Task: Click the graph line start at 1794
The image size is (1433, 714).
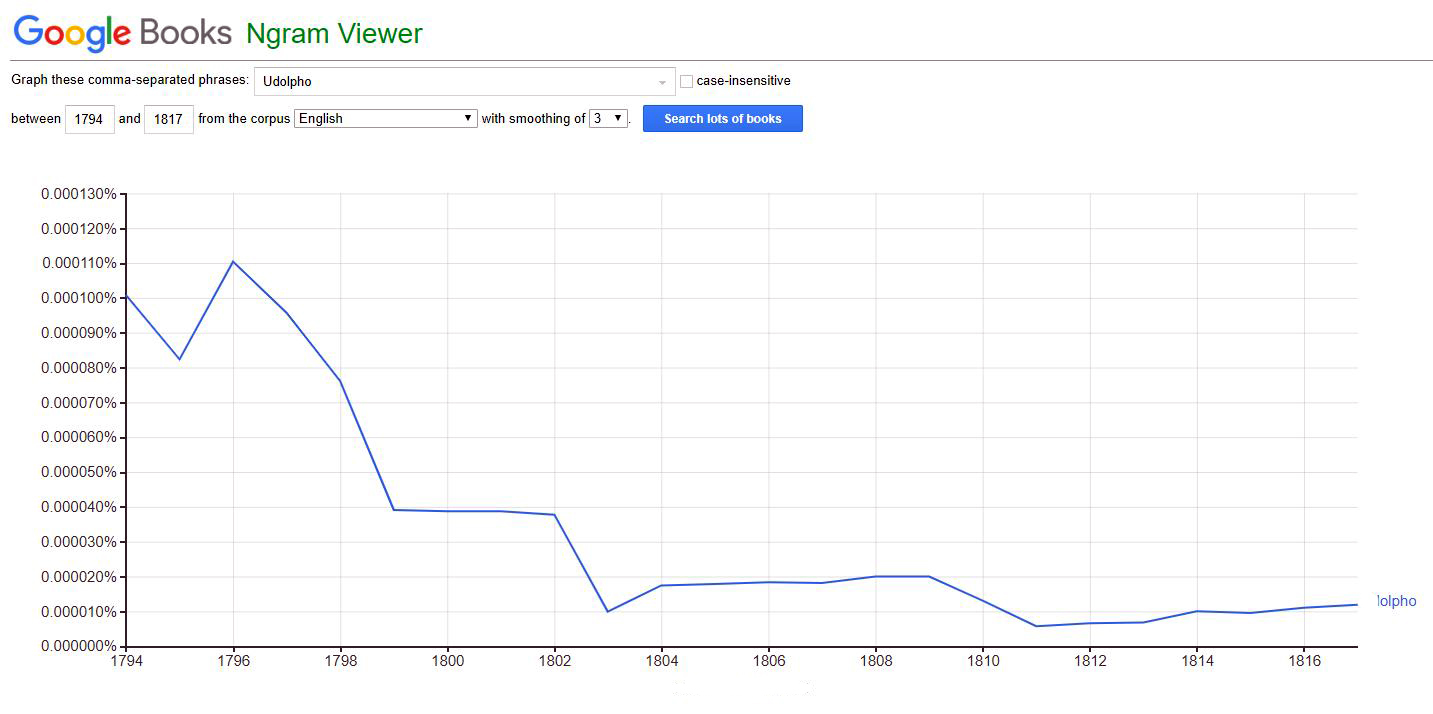Action: pos(127,296)
